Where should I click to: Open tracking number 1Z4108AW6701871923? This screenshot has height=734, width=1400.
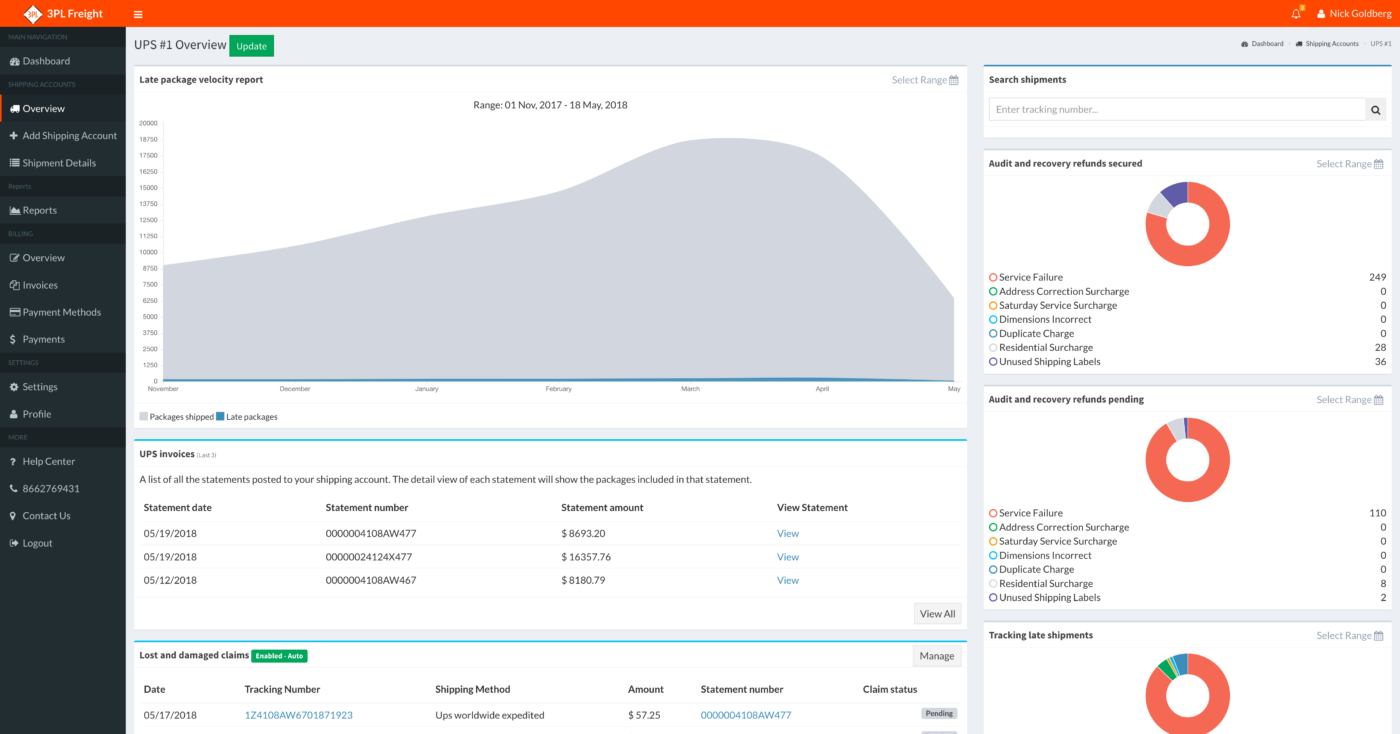tap(299, 715)
